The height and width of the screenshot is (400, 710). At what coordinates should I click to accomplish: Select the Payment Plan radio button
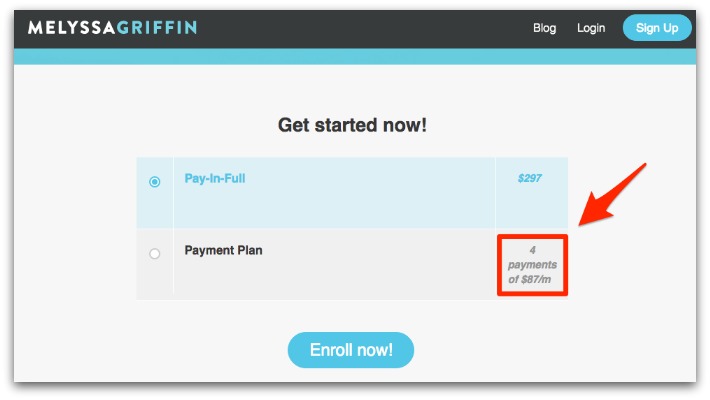(155, 253)
